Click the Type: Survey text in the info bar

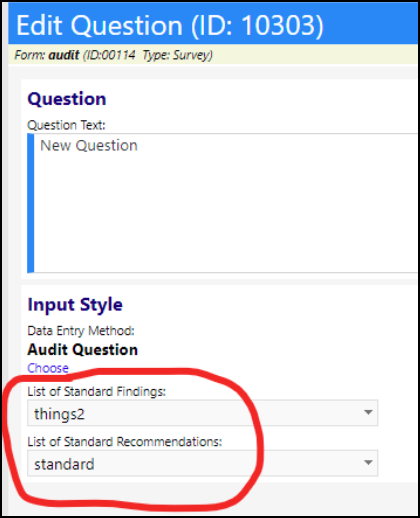pyautogui.click(x=177, y=55)
